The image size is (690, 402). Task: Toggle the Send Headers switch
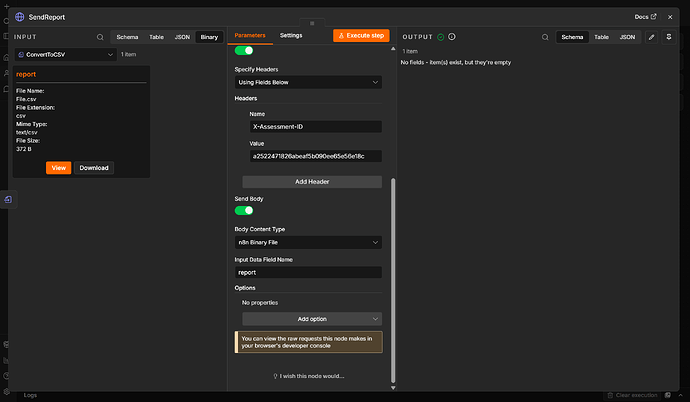[x=244, y=51]
